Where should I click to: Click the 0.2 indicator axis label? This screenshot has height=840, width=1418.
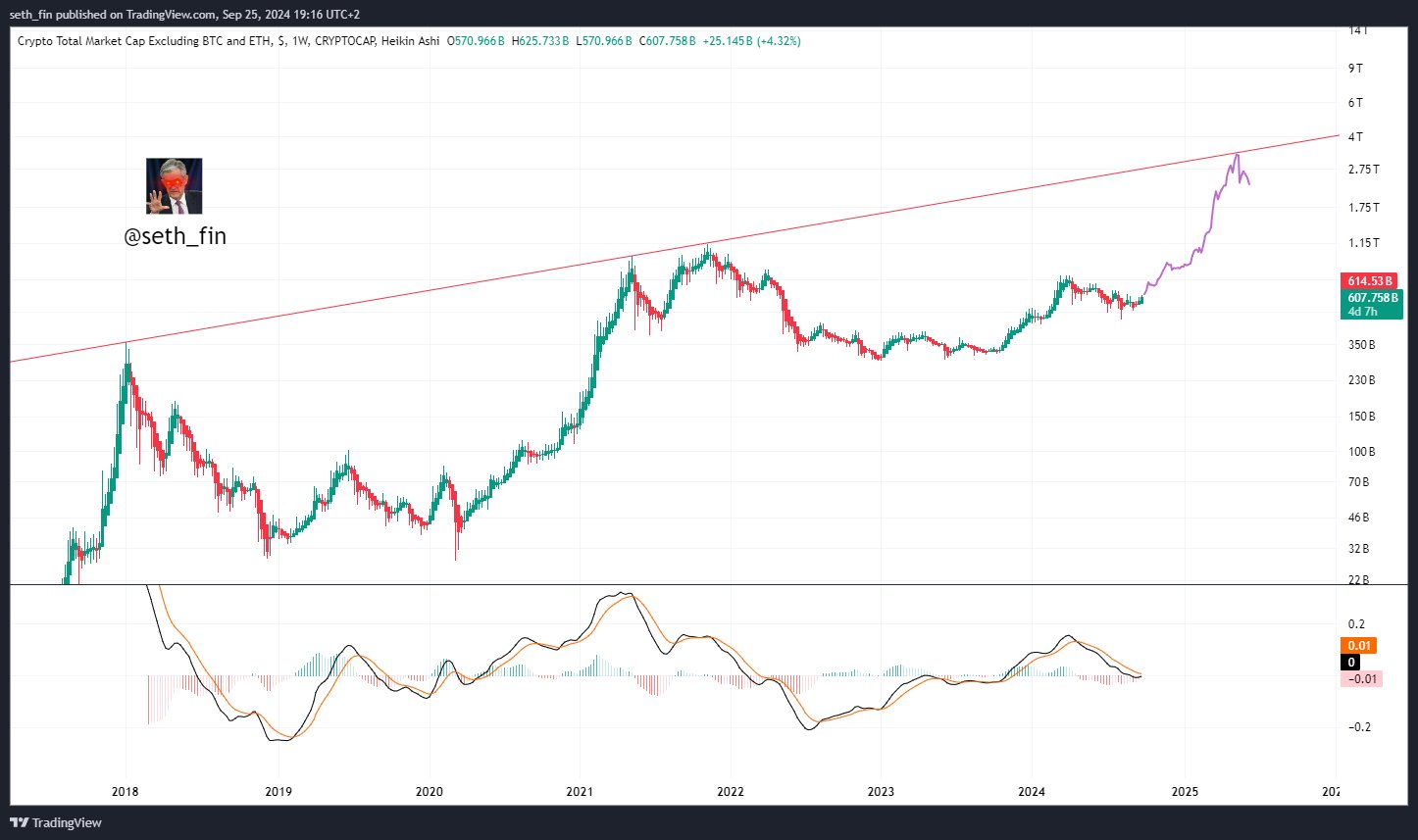[1356, 624]
